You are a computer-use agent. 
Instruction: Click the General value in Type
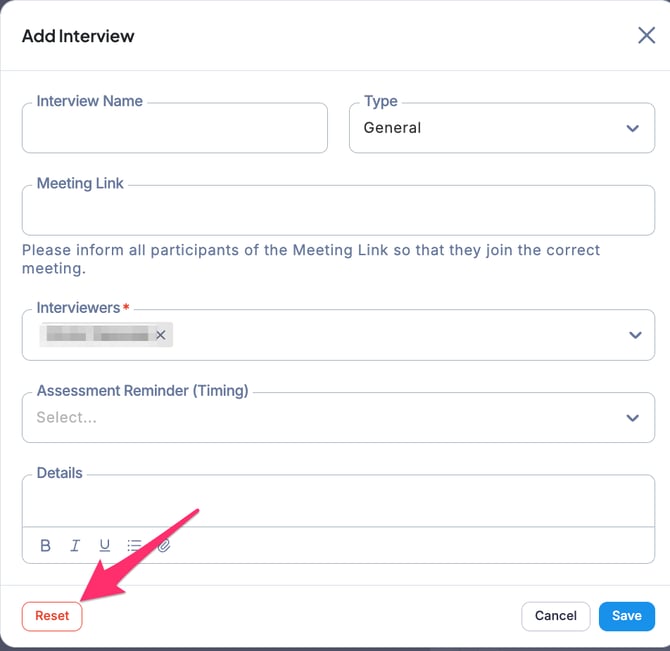tap(393, 129)
